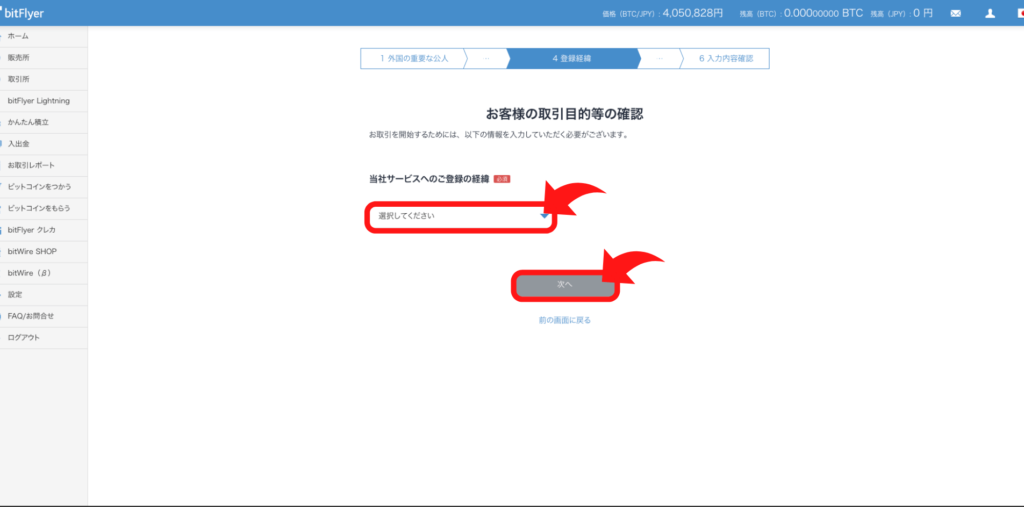
Task: Open ビットコインをもらう in the sidebar
Action: (44, 208)
